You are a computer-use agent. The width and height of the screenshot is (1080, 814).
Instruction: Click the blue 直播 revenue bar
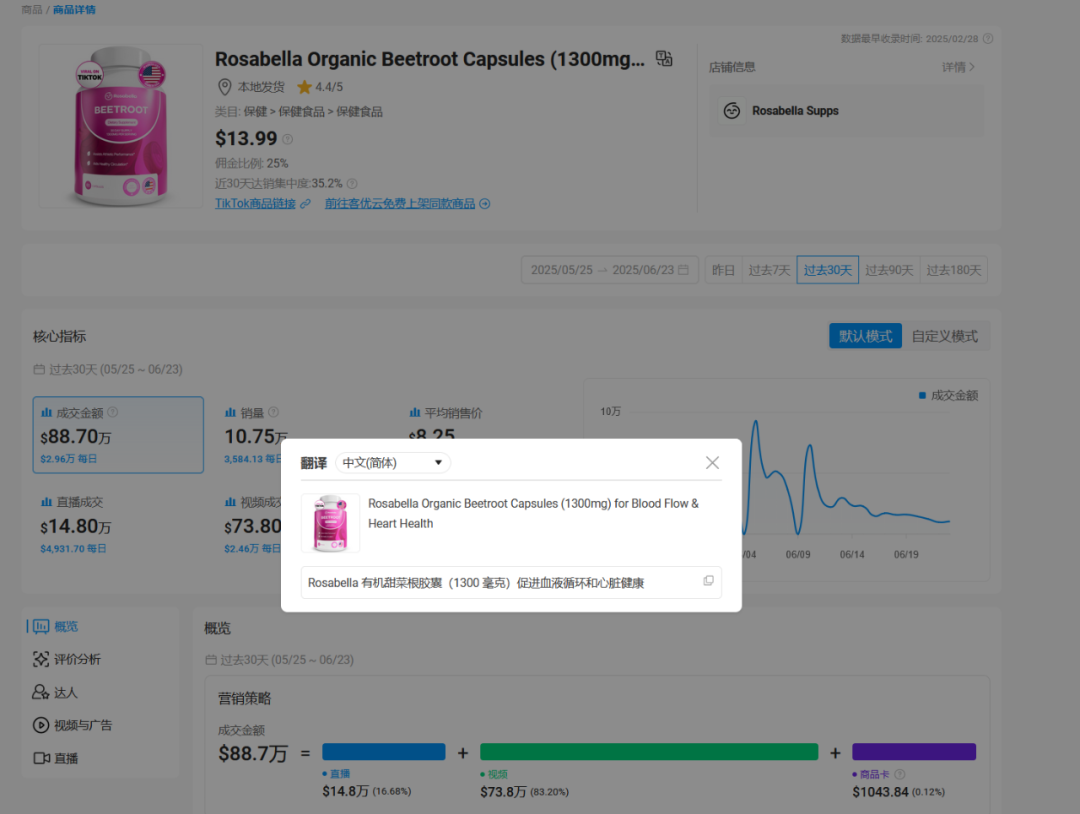click(384, 752)
